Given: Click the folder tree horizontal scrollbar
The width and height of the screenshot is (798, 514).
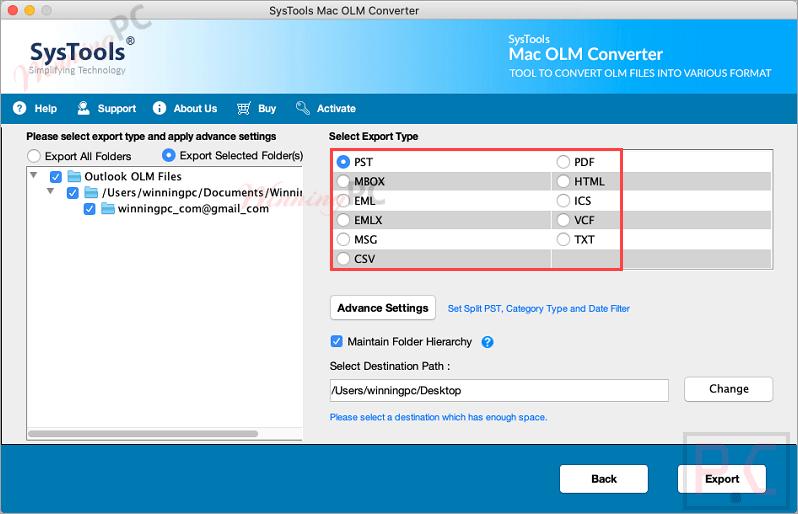Looking at the screenshot, I should point(143,434).
